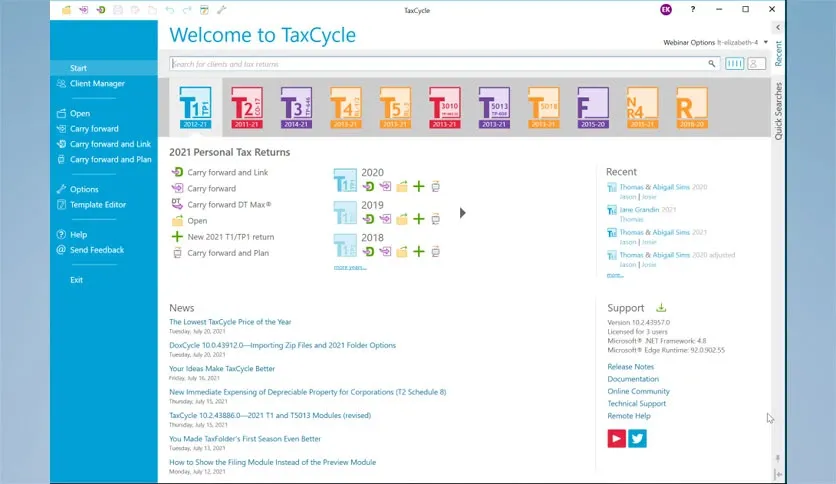Click the 2020 new return plus icon
The height and width of the screenshot is (484, 836).
tap(419, 187)
